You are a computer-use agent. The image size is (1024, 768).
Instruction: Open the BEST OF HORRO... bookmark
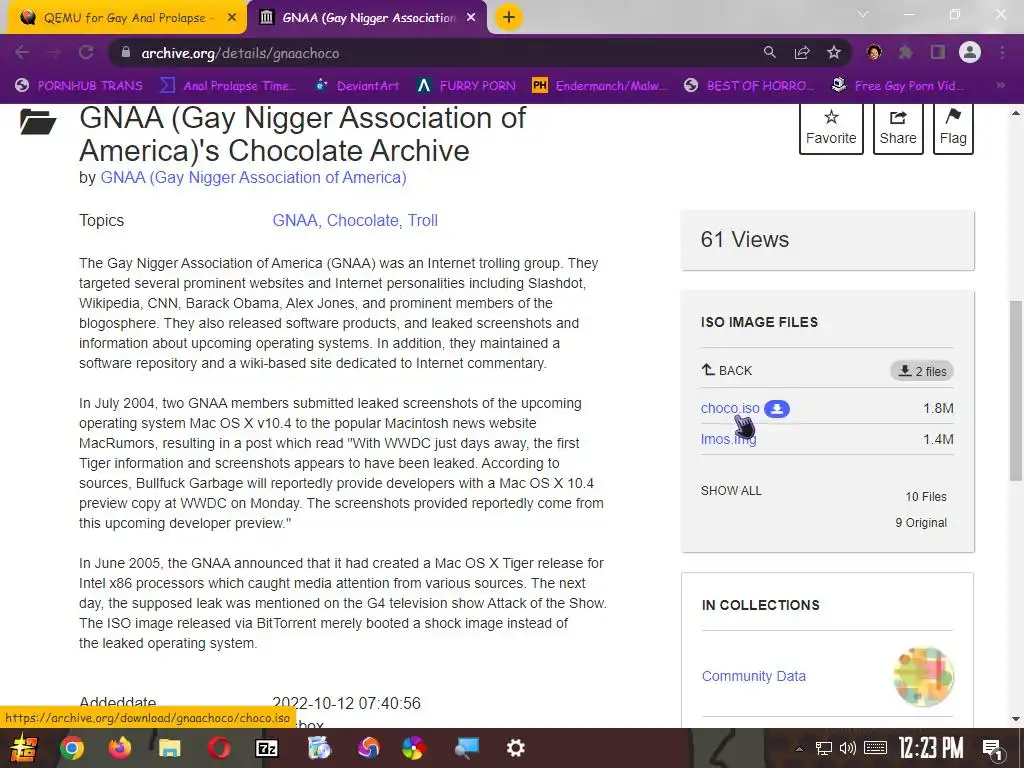pyautogui.click(x=749, y=86)
